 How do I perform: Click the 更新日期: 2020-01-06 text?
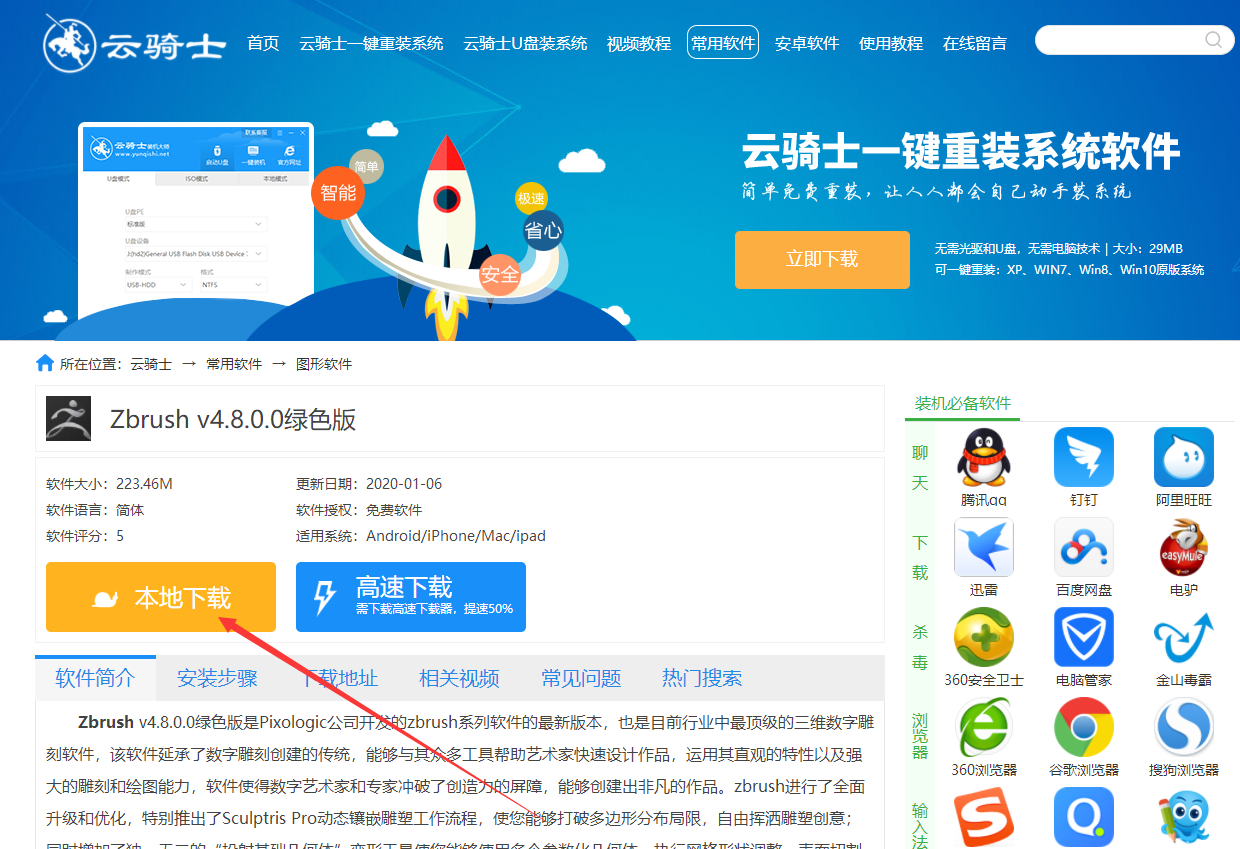pyautogui.click(x=369, y=484)
